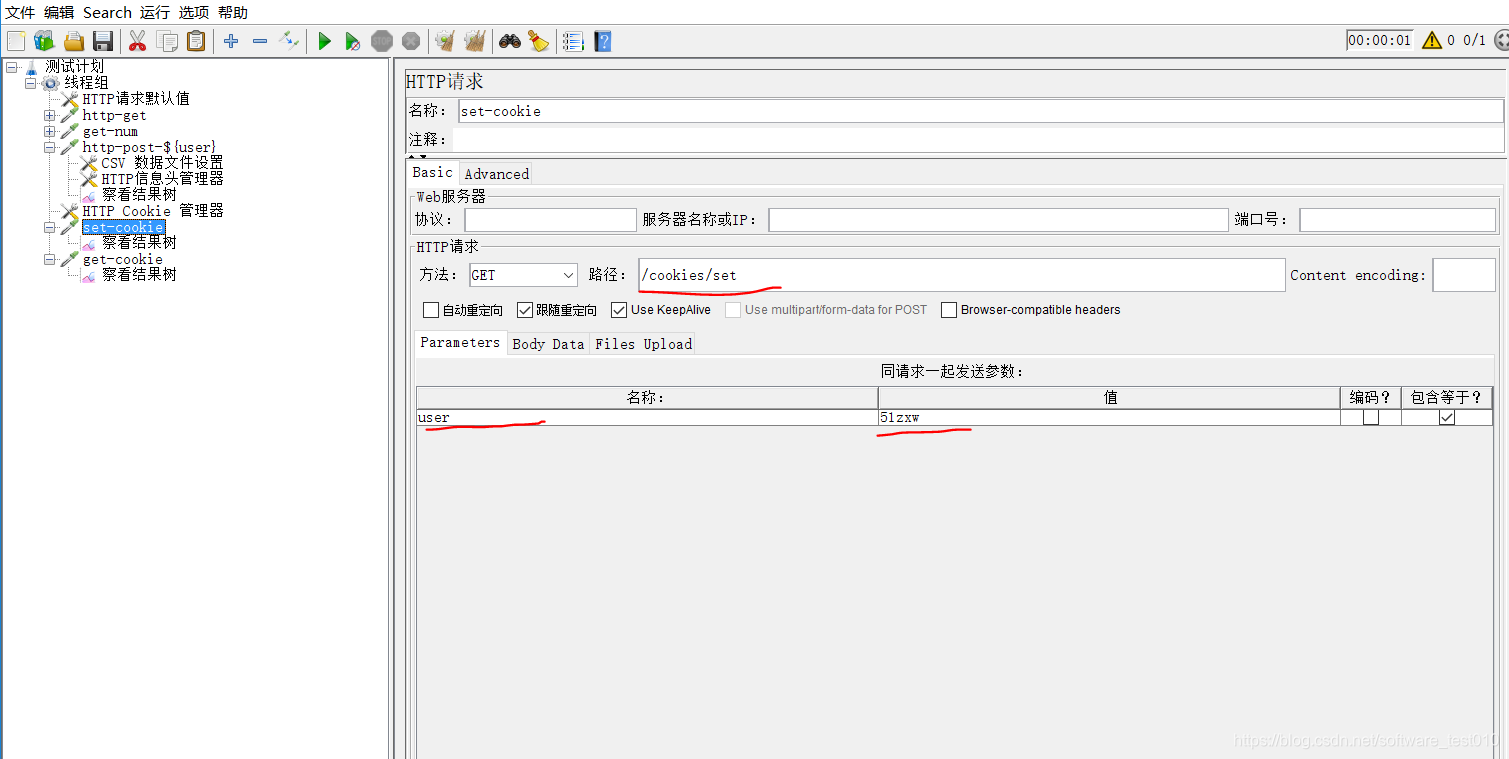Select CSV 数据文件设置 in the tree
The image size is (1509, 759).
pyautogui.click(x=162, y=163)
